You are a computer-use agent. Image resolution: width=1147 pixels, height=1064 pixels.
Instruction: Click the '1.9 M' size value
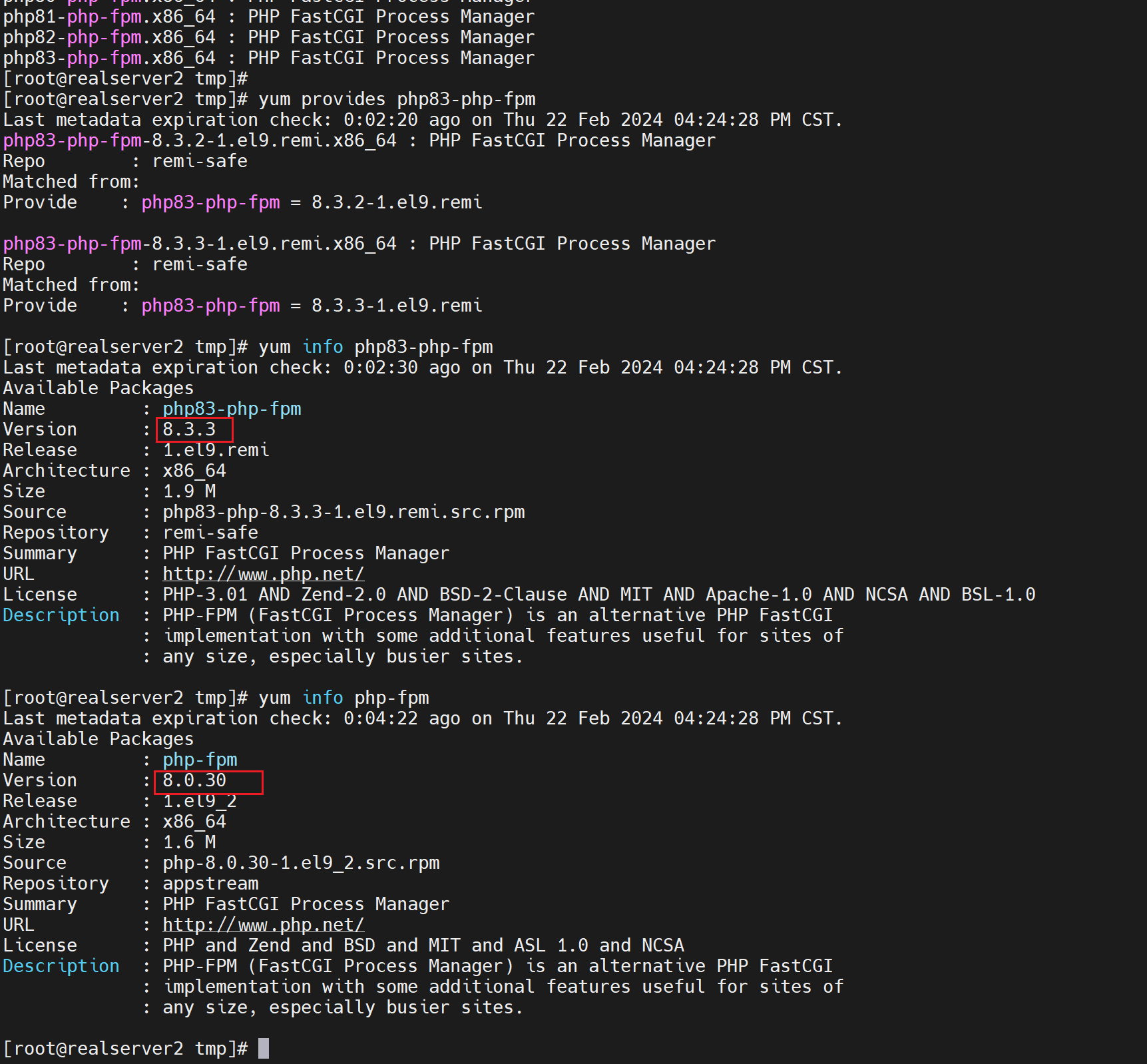pos(189,491)
